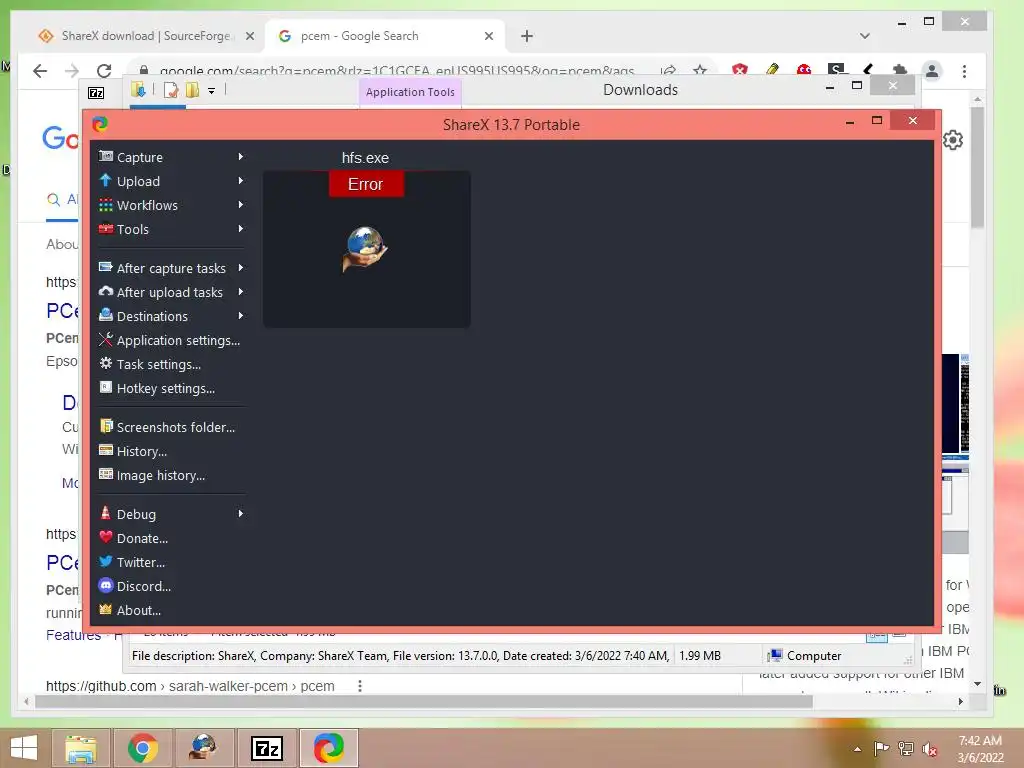Switch to the ShareX download SourceForge tab
The image size is (1024, 768).
[146, 36]
